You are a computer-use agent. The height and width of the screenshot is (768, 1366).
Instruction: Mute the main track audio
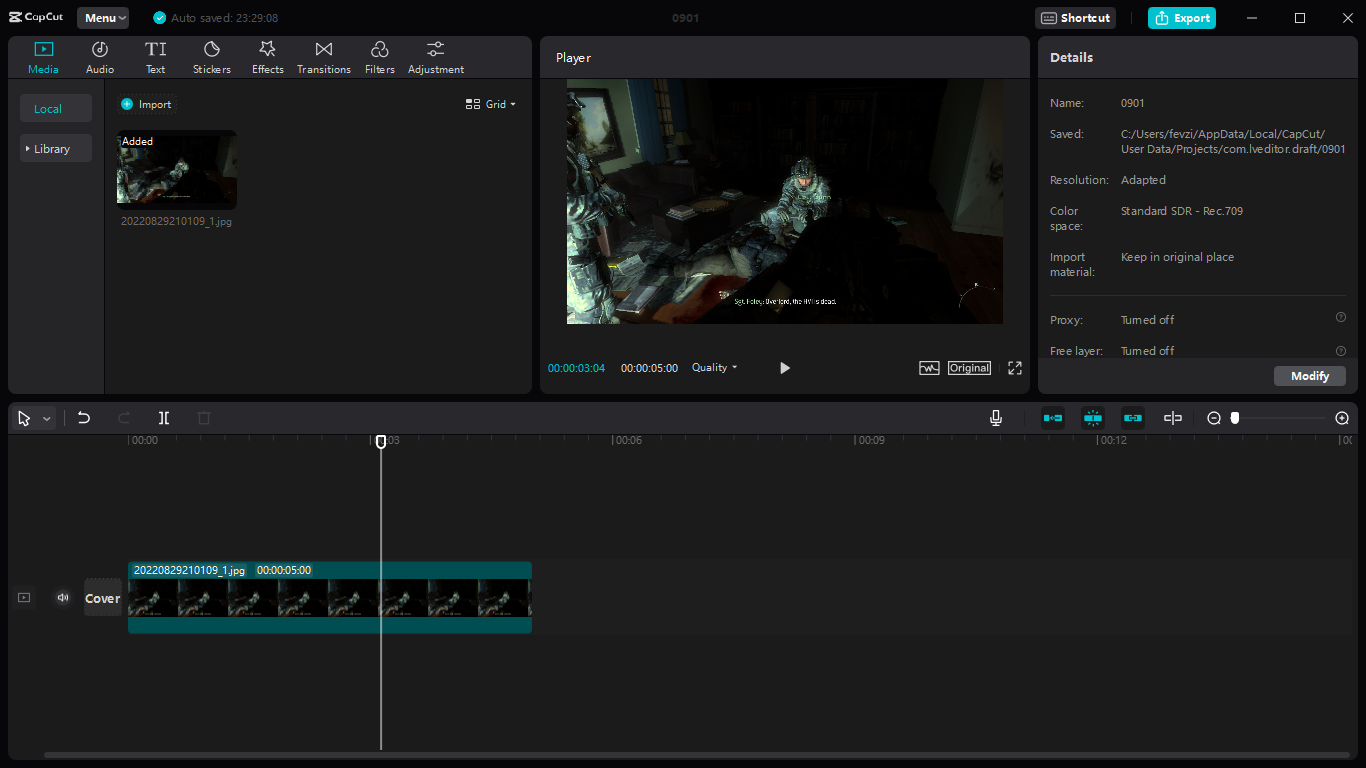[63, 598]
